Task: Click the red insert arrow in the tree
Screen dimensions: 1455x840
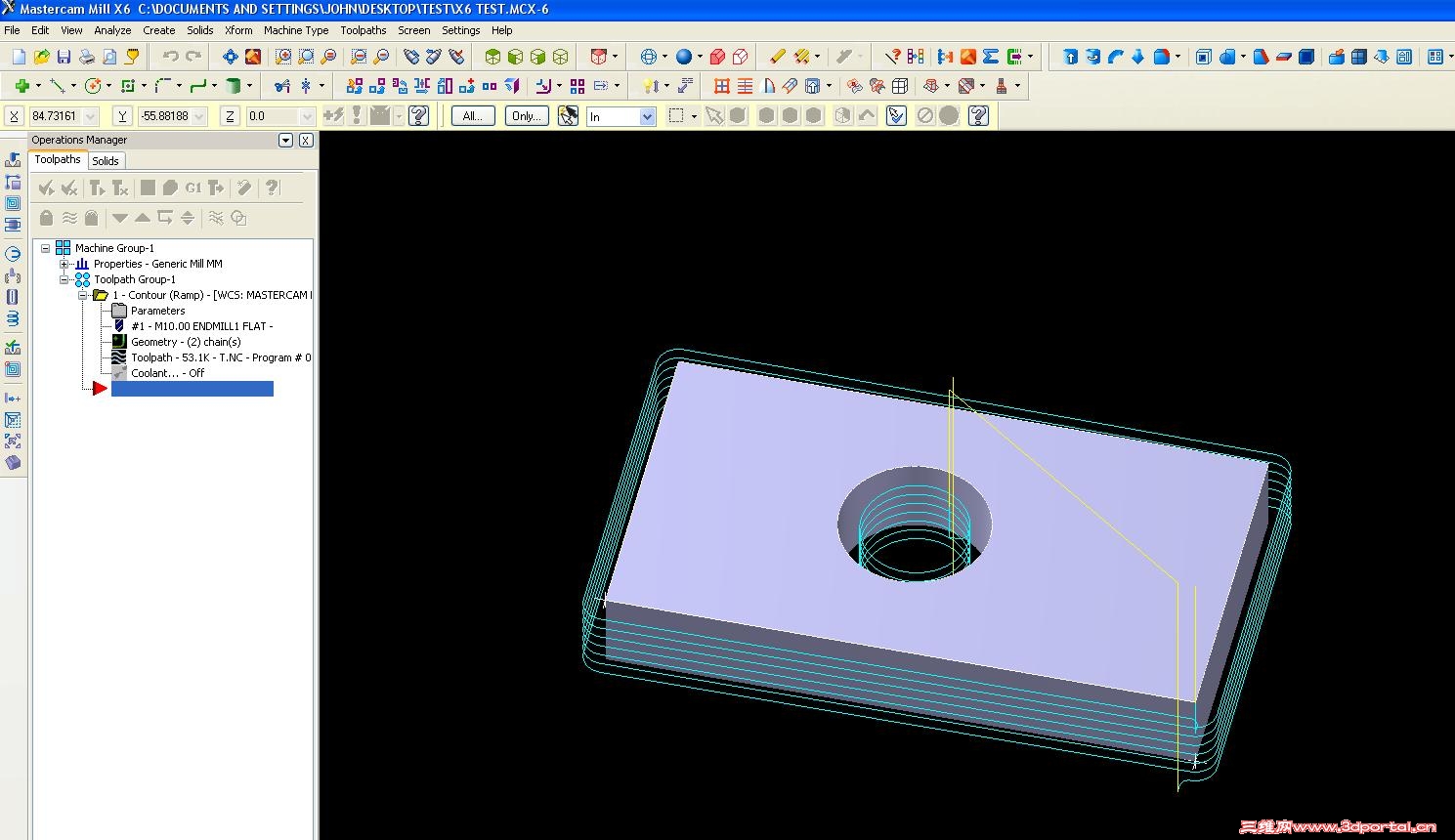Action: (x=100, y=389)
